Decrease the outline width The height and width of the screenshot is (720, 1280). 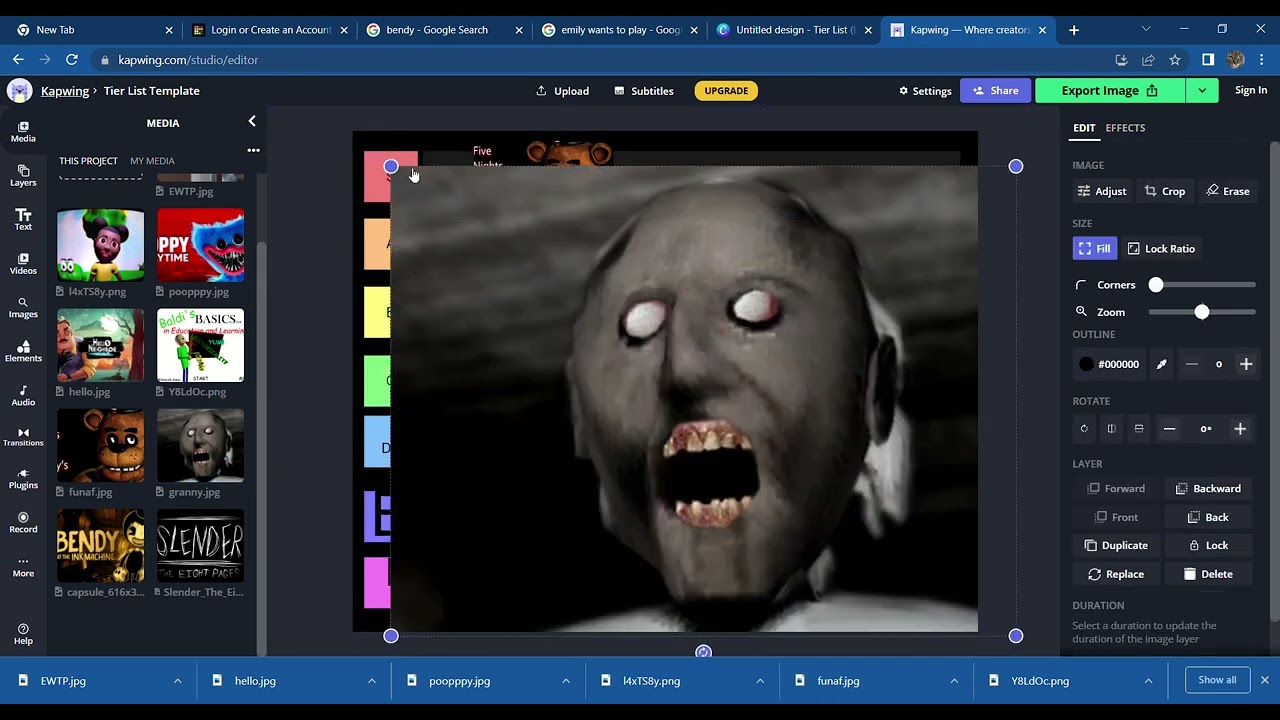pyautogui.click(x=1191, y=364)
